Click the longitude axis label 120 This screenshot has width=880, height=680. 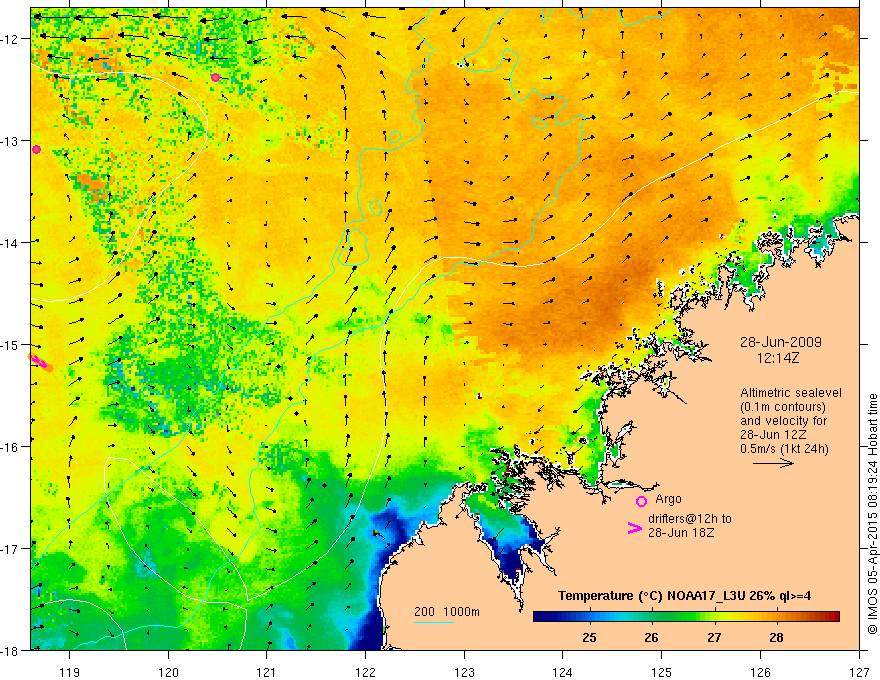click(x=168, y=672)
